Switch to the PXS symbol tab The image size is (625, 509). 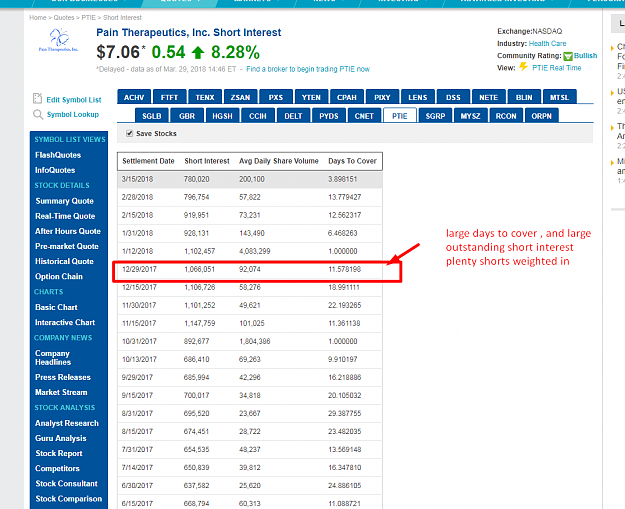(276, 97)
